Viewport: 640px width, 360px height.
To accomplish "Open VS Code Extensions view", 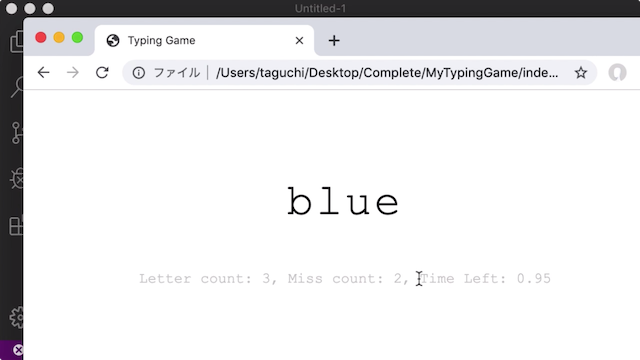I will point(16,226).
